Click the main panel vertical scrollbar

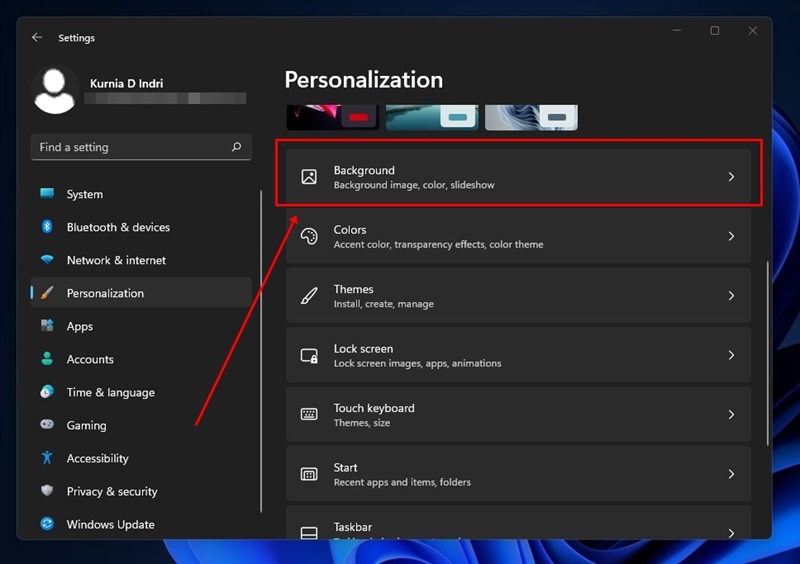(x=767, y=353)
